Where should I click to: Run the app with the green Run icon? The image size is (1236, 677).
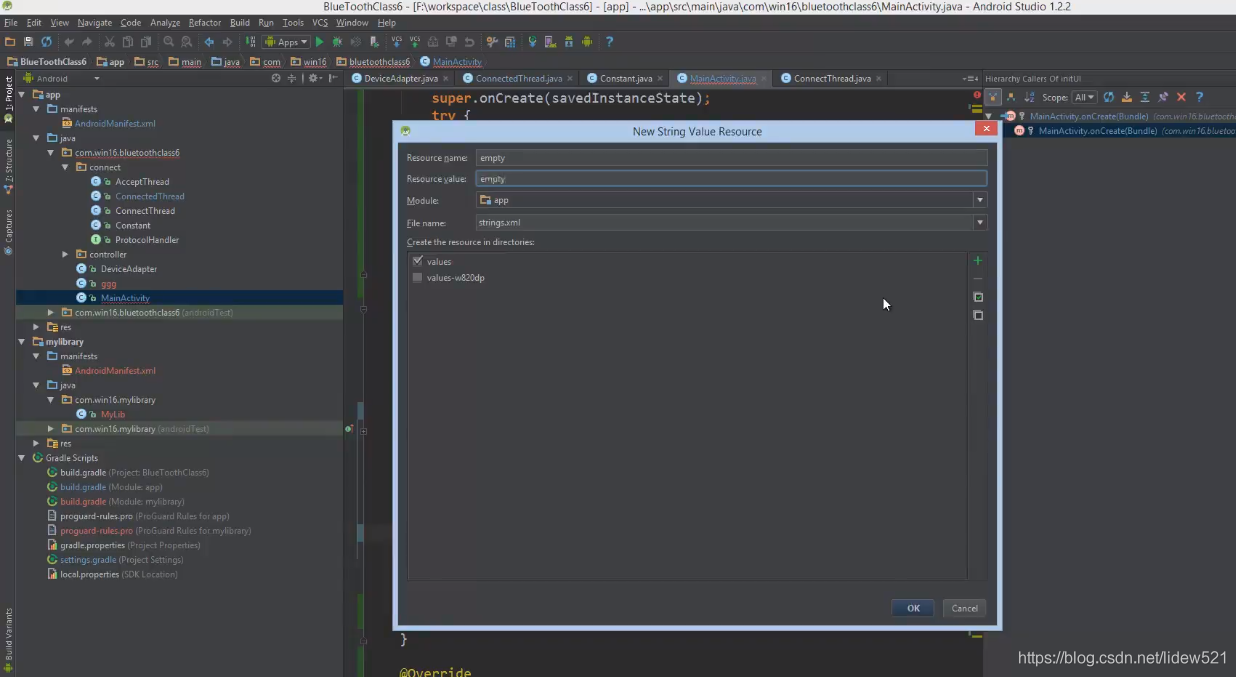pos(319,41)
